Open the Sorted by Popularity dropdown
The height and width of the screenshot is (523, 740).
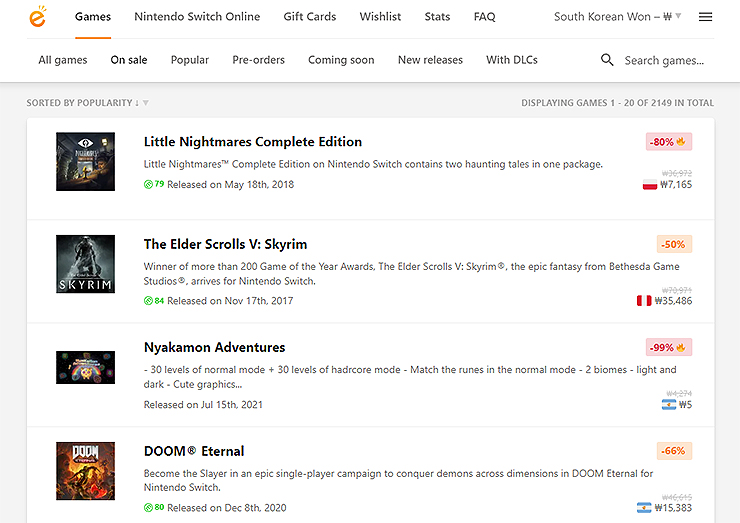coord(87,103)
